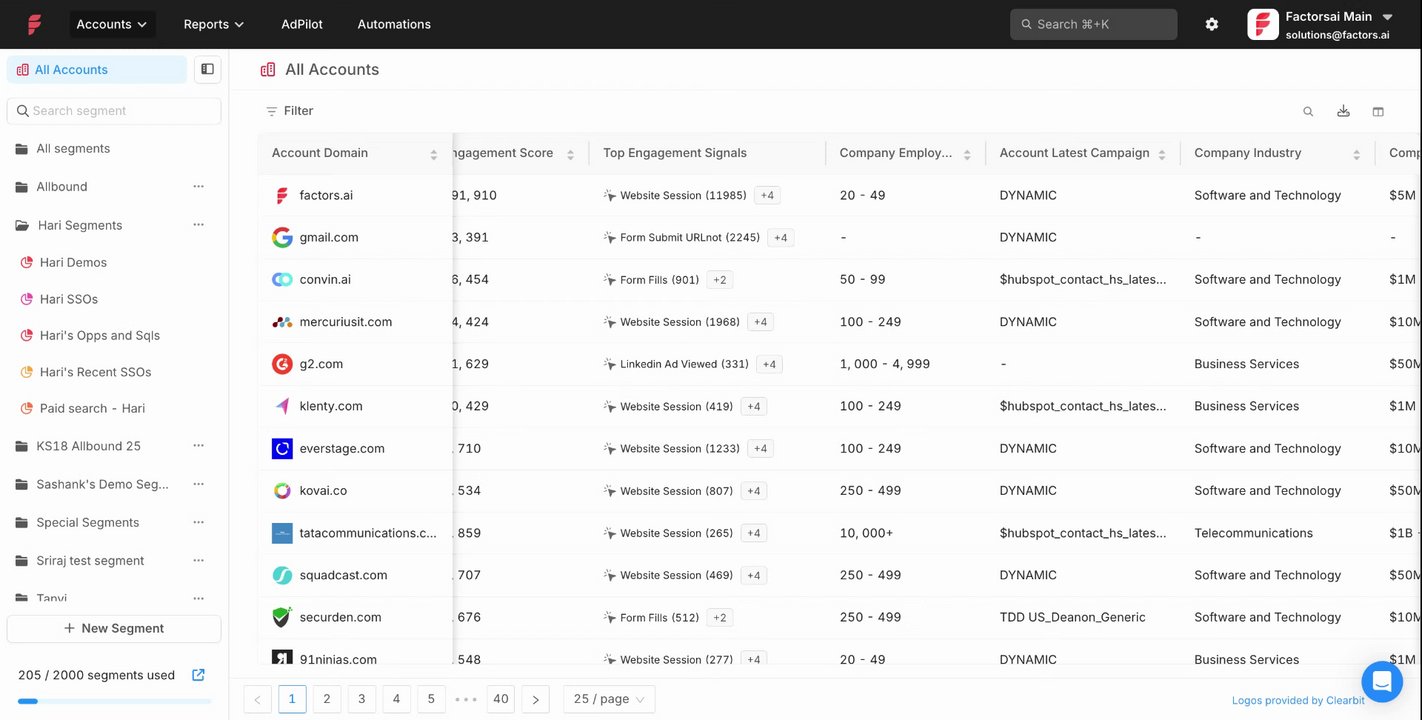Click the Filter funnel icon
This screenshot has width=1422, height=720.
[271, 111]
